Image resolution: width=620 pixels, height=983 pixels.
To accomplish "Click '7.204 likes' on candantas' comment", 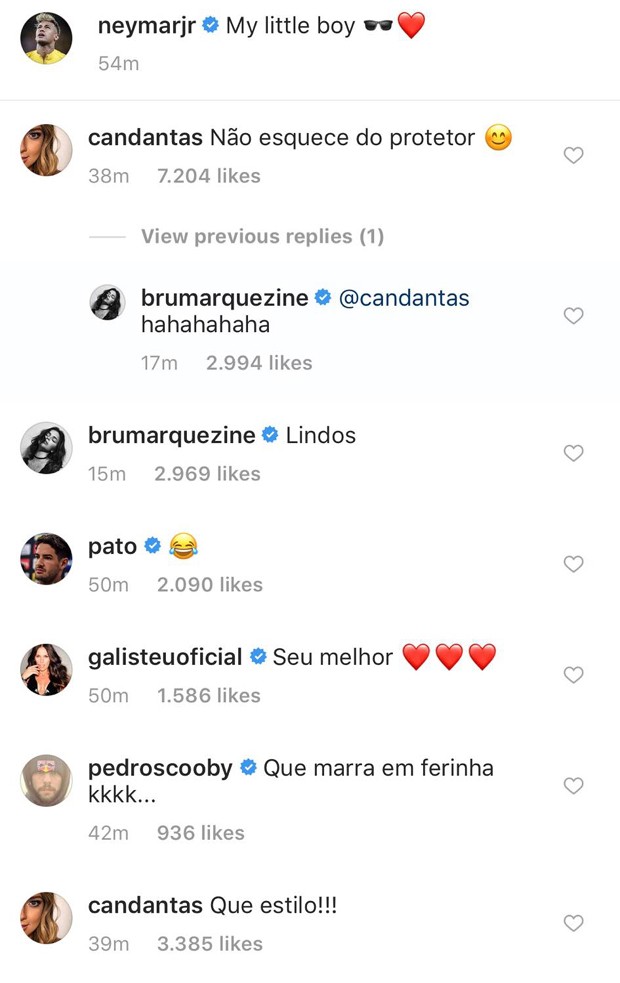I will point(209,175).
